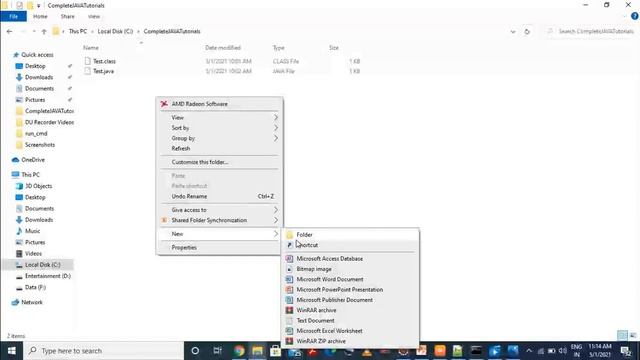
Task: Open Give access to submenu
Action: click(220, 210)
